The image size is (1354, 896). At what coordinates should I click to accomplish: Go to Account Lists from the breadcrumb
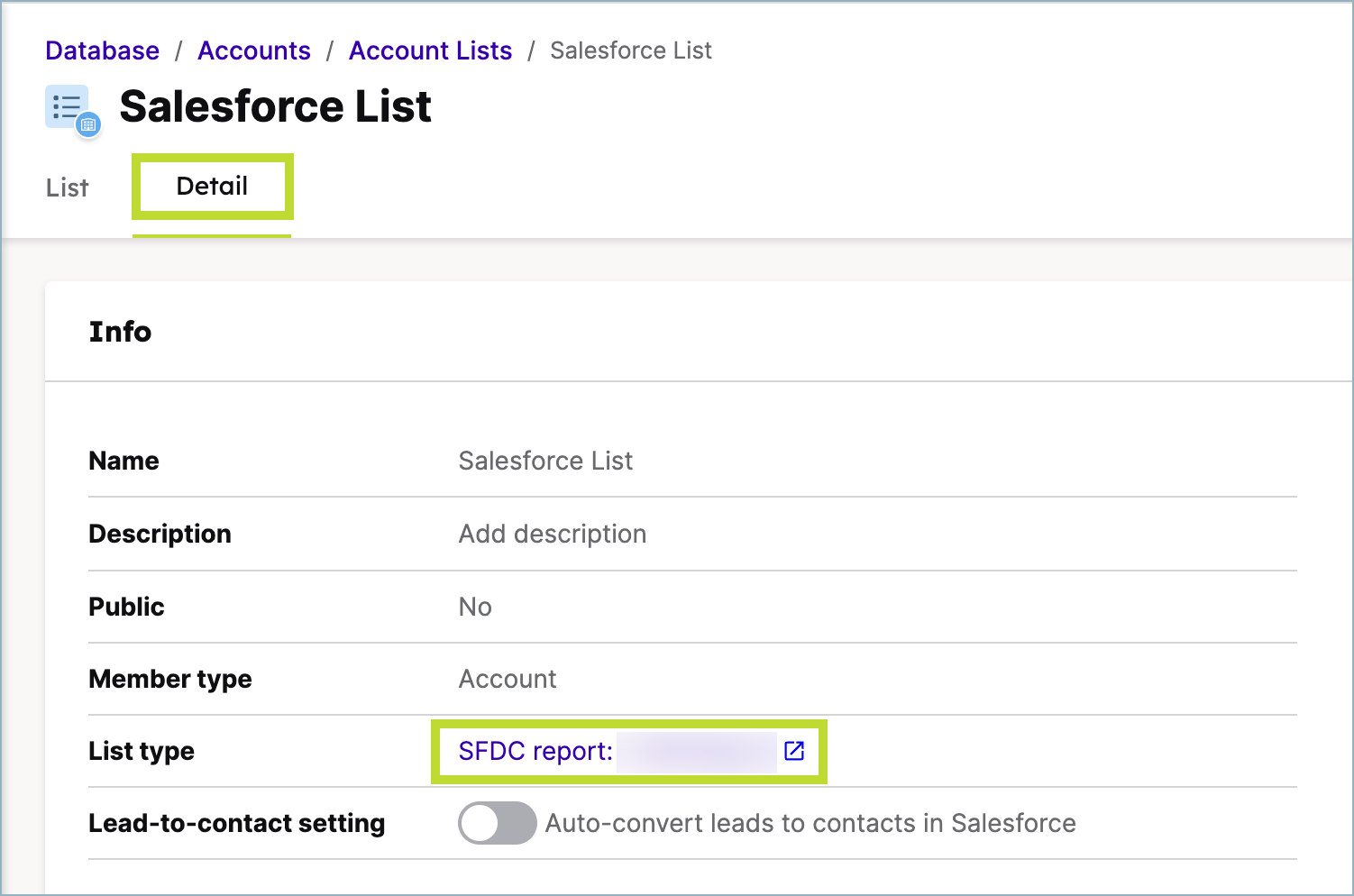(430, 50)
